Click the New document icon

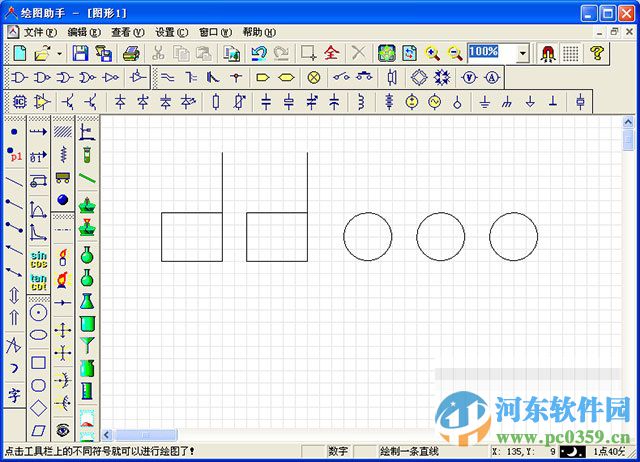[x=20, y=53]
